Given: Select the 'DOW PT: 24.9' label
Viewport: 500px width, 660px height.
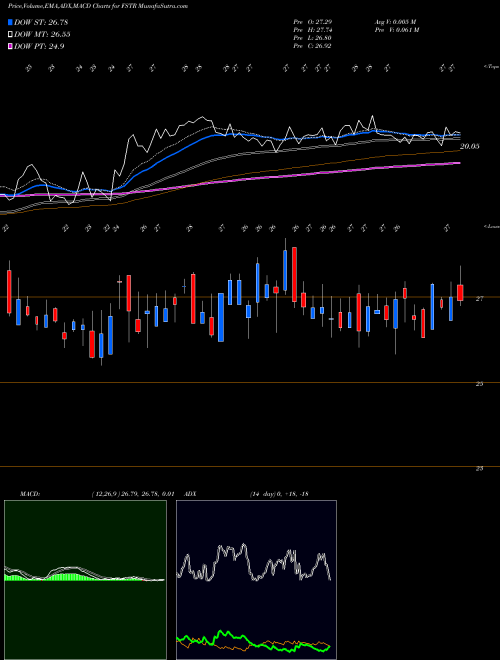Looking at the screenshot, I should [39, 47].
